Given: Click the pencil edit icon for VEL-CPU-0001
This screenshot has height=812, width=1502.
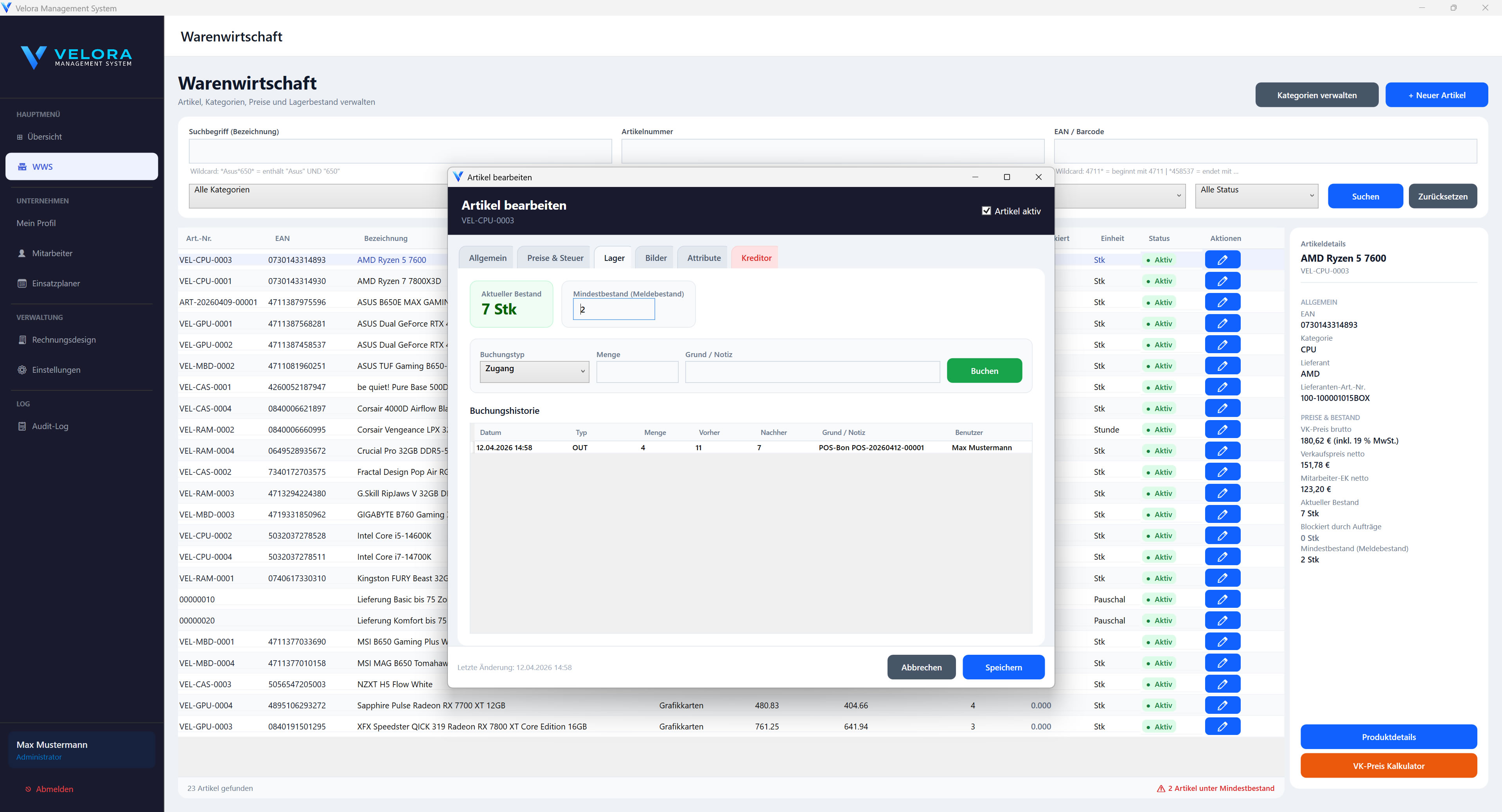Looking at the screenshot, I should (x=1222, y=281).
